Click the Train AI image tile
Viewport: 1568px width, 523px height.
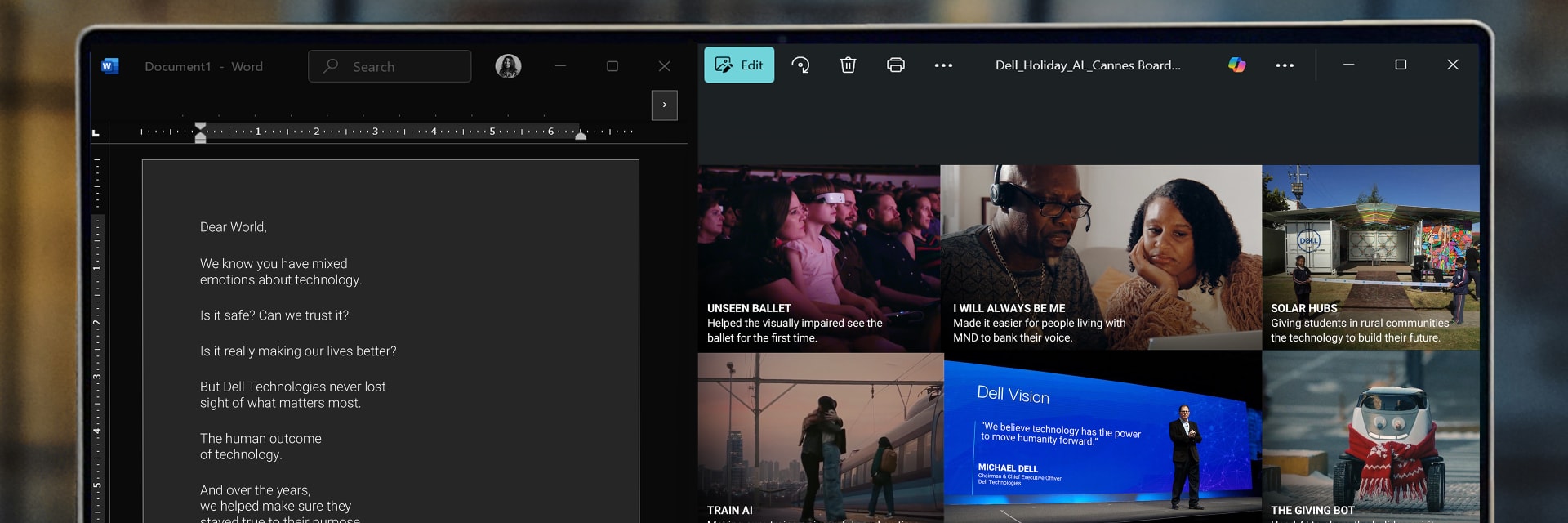point(821,438)
